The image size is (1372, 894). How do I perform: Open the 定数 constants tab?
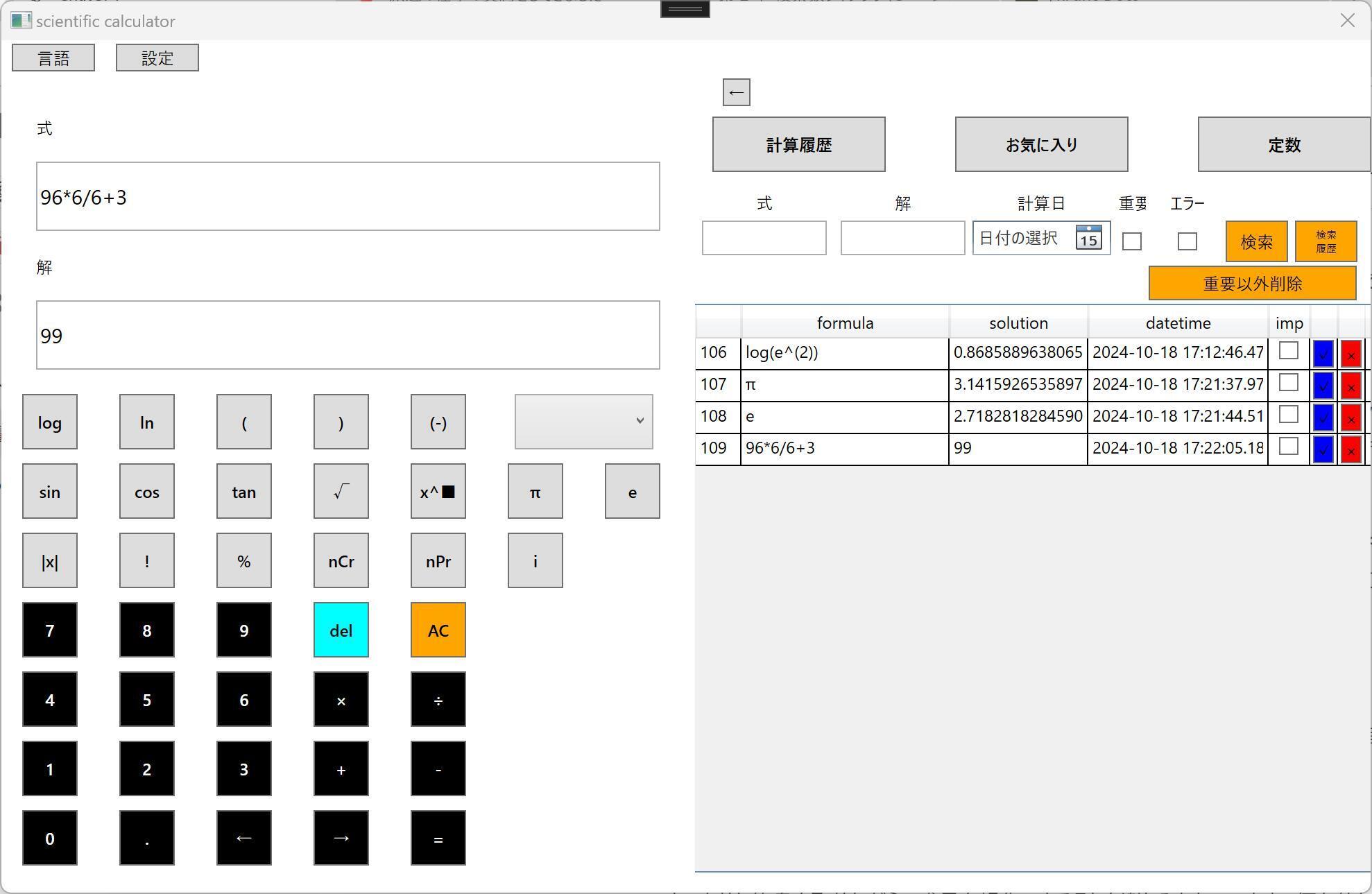1283,144
